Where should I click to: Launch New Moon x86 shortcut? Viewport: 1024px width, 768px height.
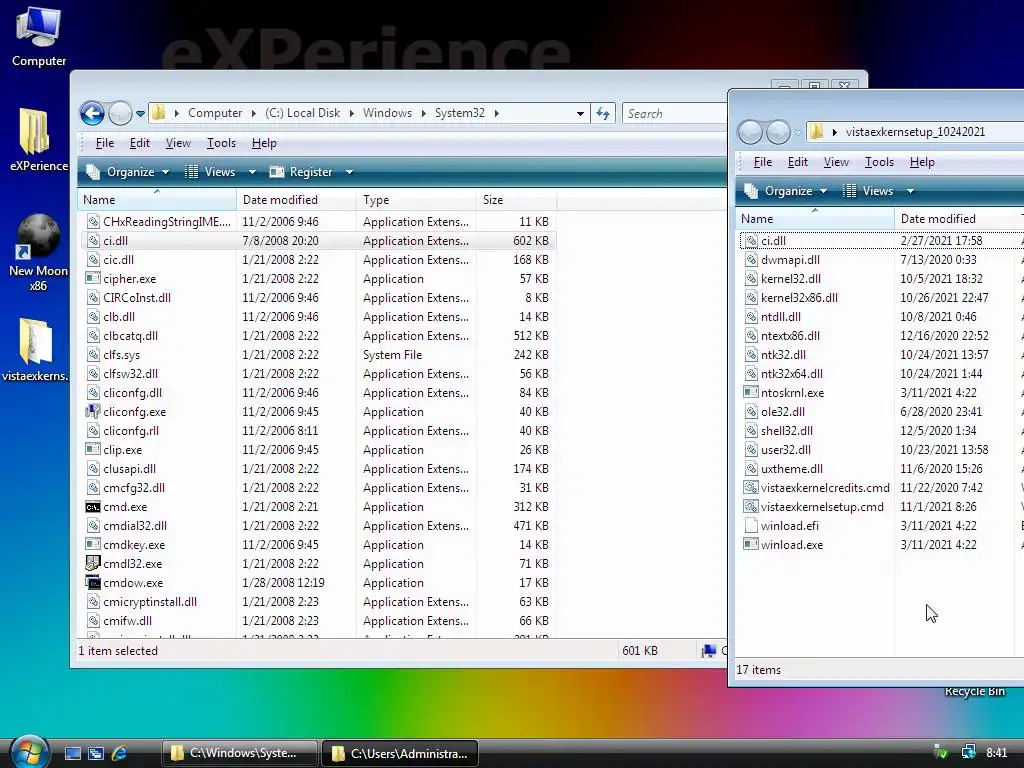[x=39, y=252]
